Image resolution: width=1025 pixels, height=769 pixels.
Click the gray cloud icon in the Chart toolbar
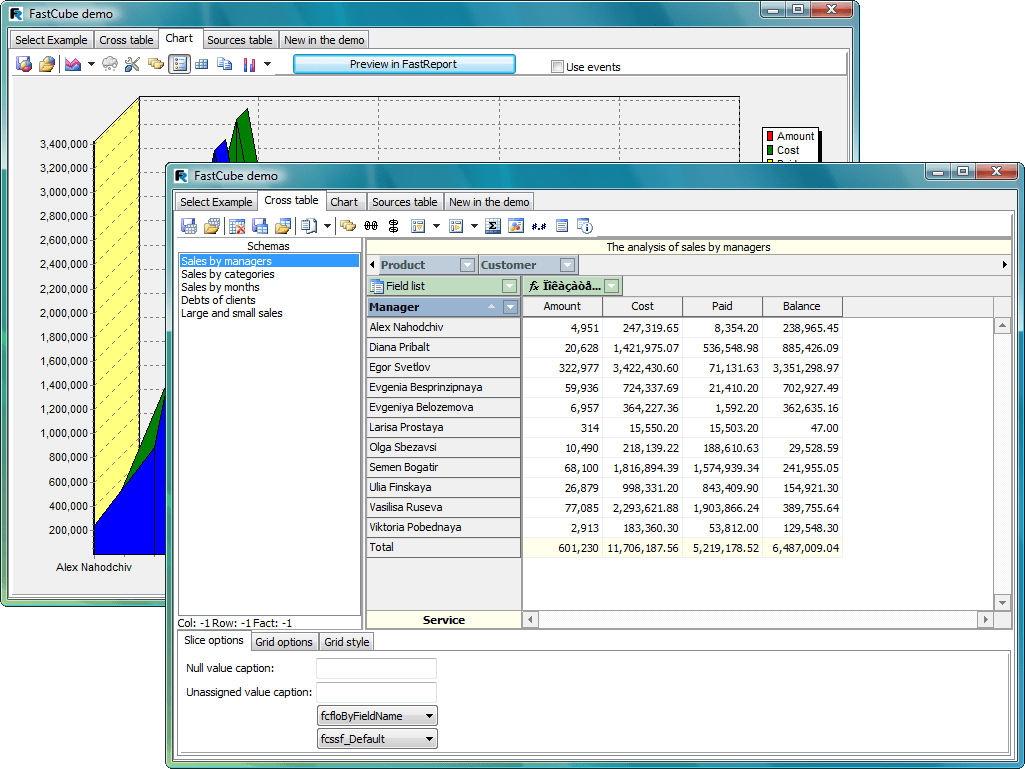point(110,64)
